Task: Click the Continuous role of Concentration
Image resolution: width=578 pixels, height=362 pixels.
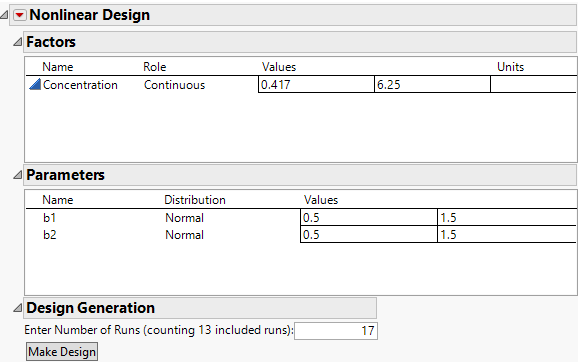Action: [174, 85]
